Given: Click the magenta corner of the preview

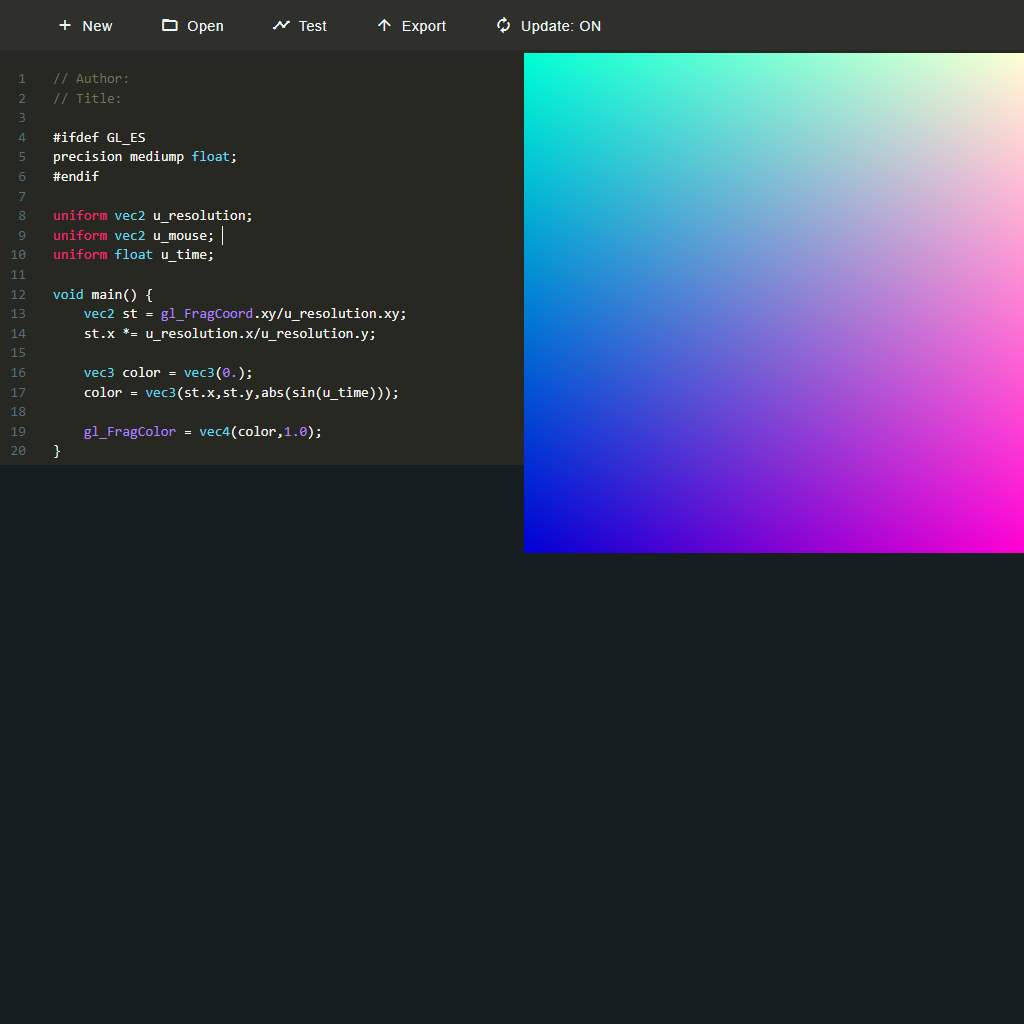Looking at the screenshot, I should 1010,540.
